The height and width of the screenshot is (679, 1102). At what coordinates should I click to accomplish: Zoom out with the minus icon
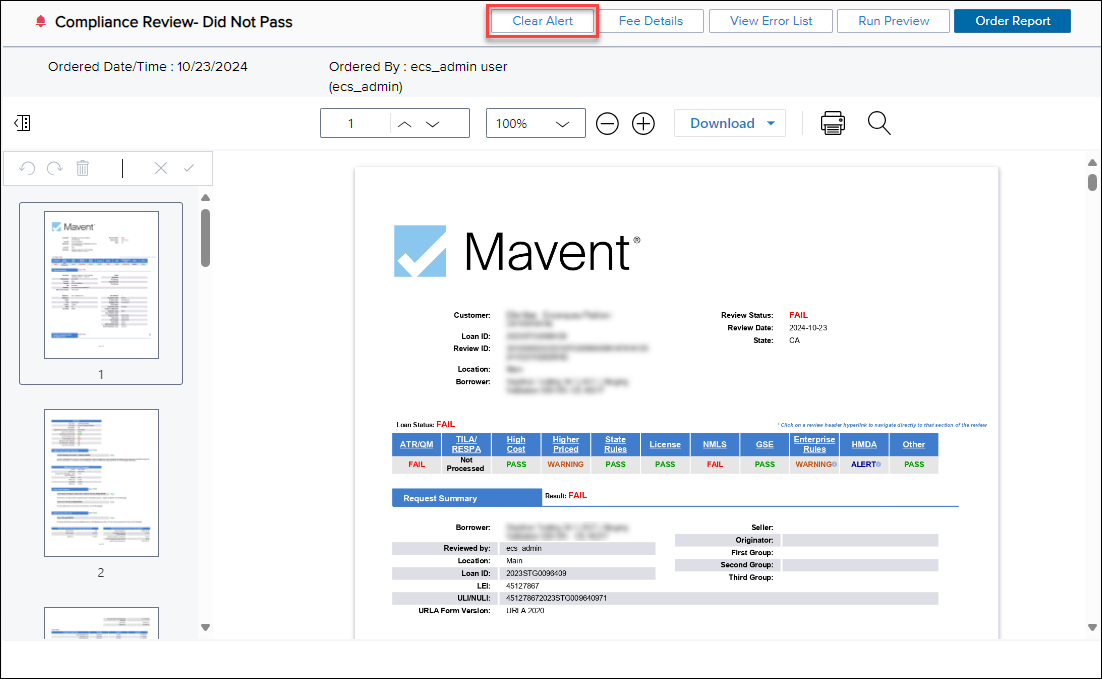pyautogui.click(x=607, y=124)
